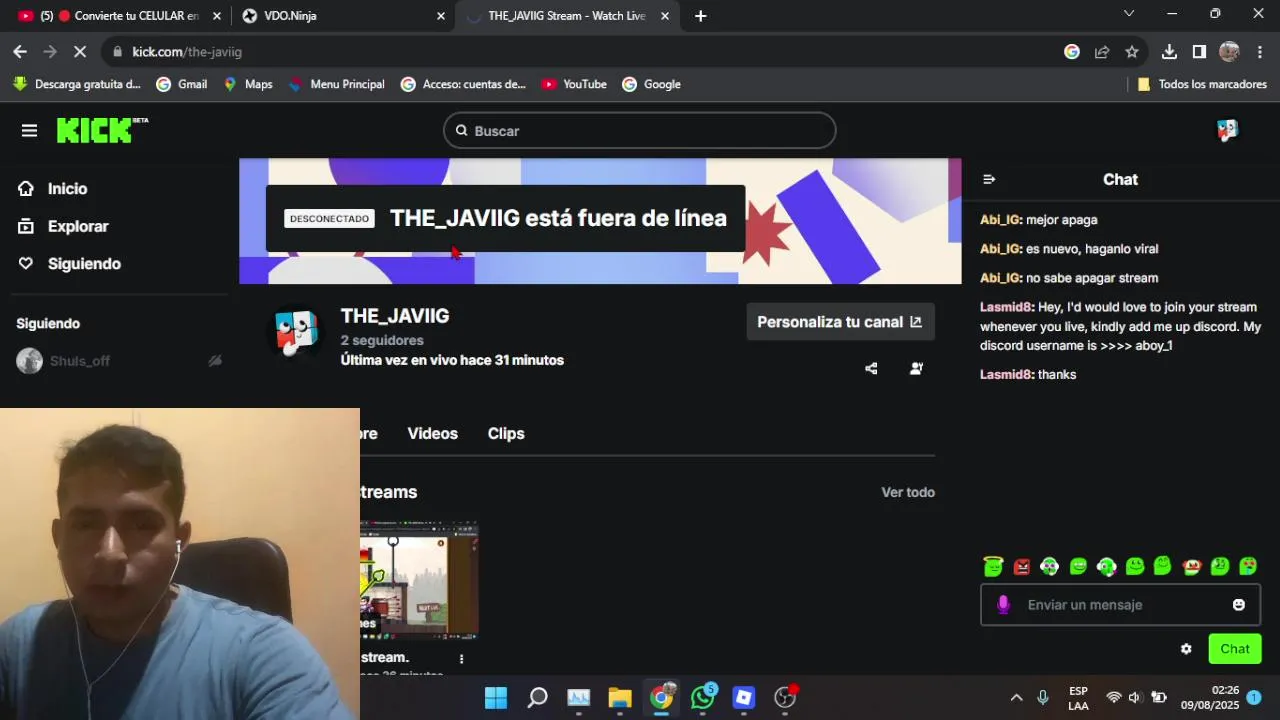The width and height of the screenshot is (1280, 720).
Task: Toggle Chrome side panel icon
Action: (1199, 52)
